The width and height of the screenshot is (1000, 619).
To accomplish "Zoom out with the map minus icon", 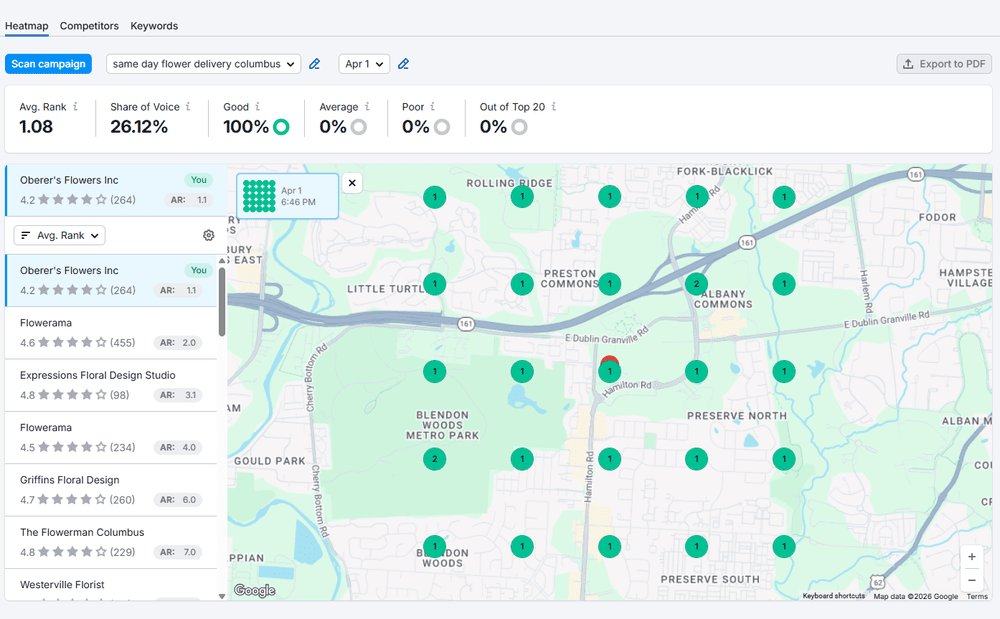I will pyautogui.click(x=971, y=579).
